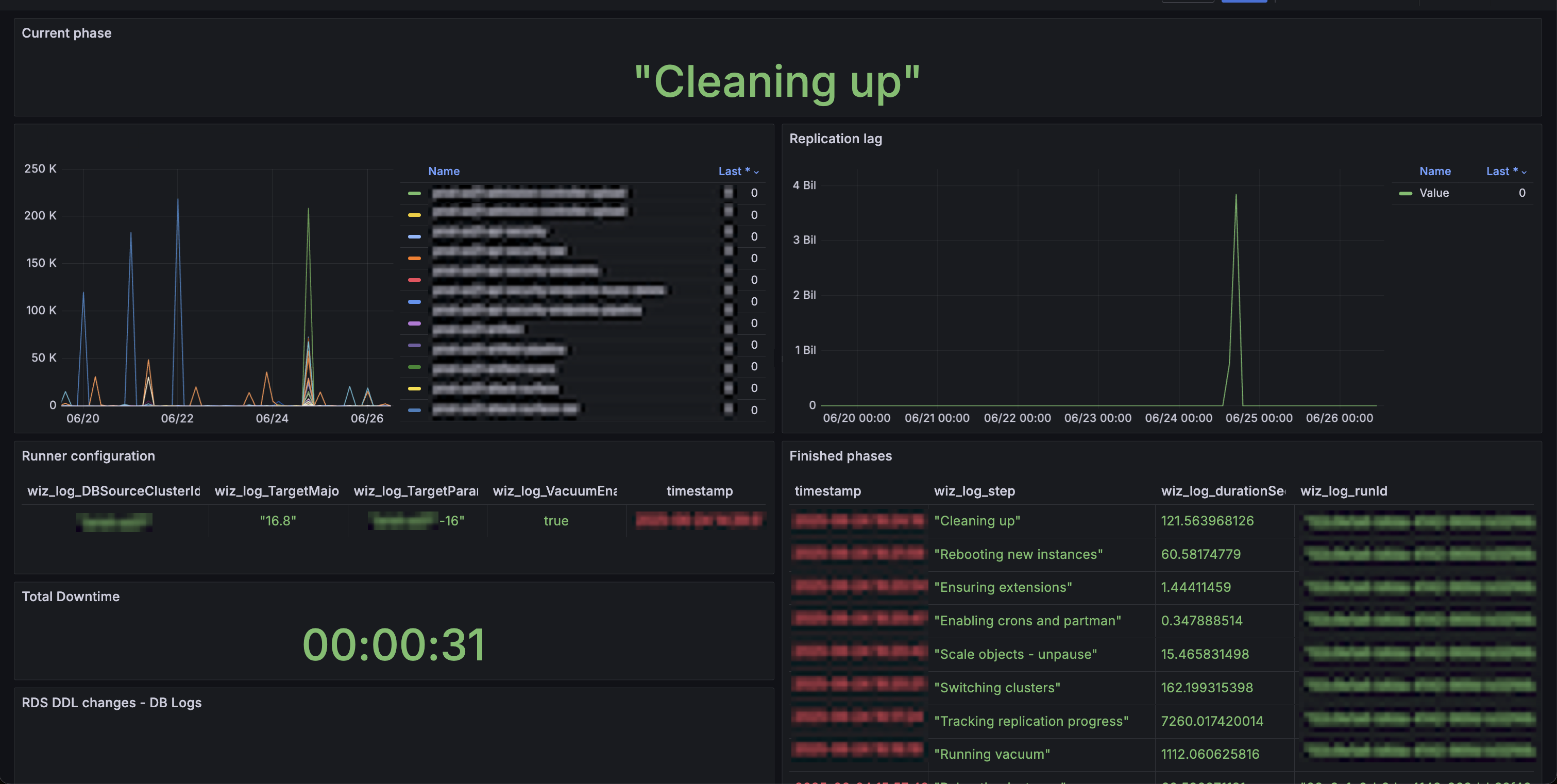Viewport: 1557px width, 784px height.
Task: Sort Finished phases by timestamp column
Action: (x=827, y=491)
